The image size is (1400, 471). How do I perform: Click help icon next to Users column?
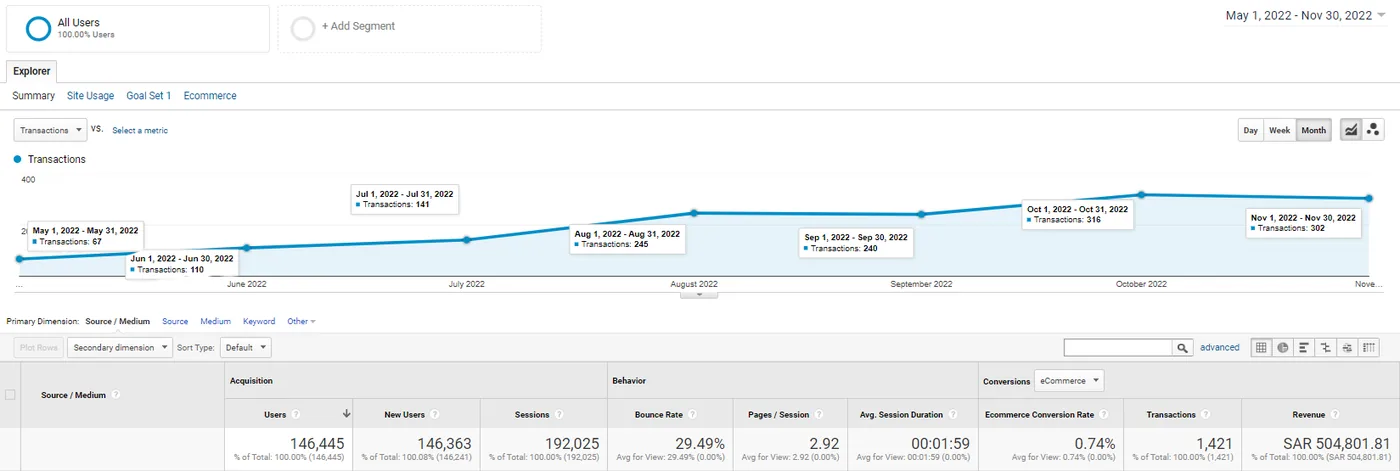click(296, 414)
